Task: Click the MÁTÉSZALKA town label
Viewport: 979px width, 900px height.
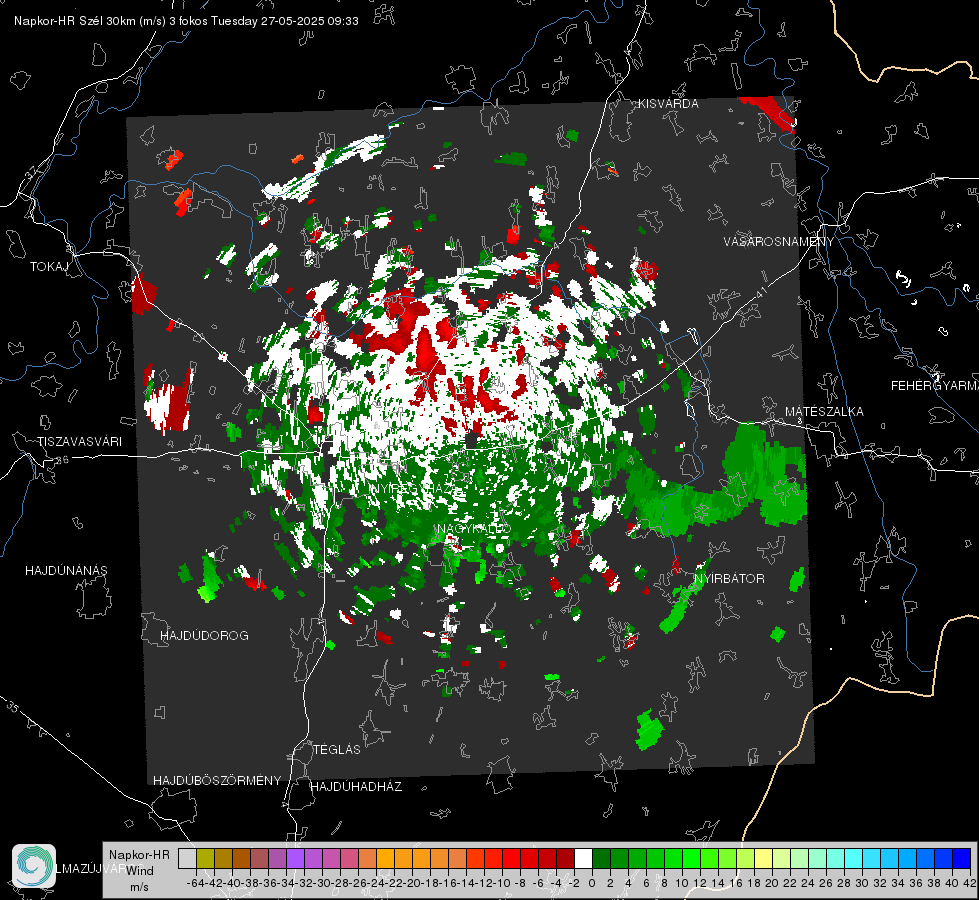Action: [824, 412]
